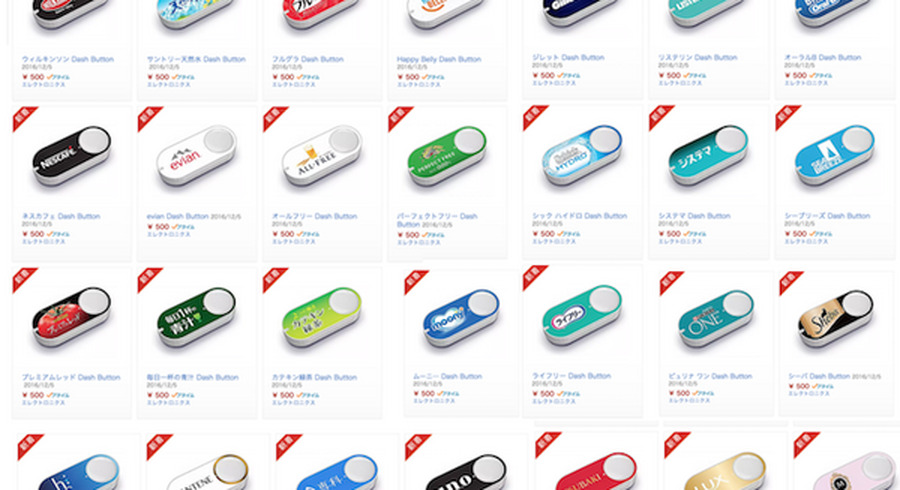Open the ウィルキンソン Dash Button link
Screen dimensions: 900x490
pos(68,59)
